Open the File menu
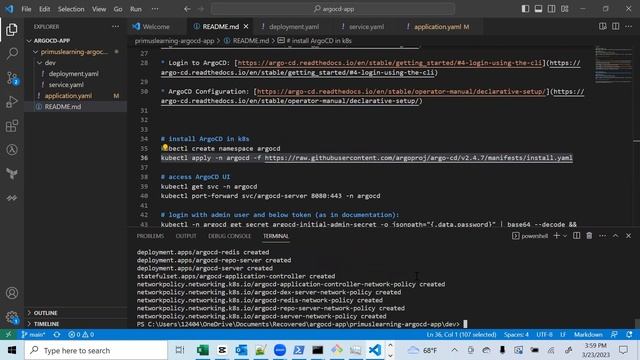Screen dimensions: 640x360 [x=26, y=9]
